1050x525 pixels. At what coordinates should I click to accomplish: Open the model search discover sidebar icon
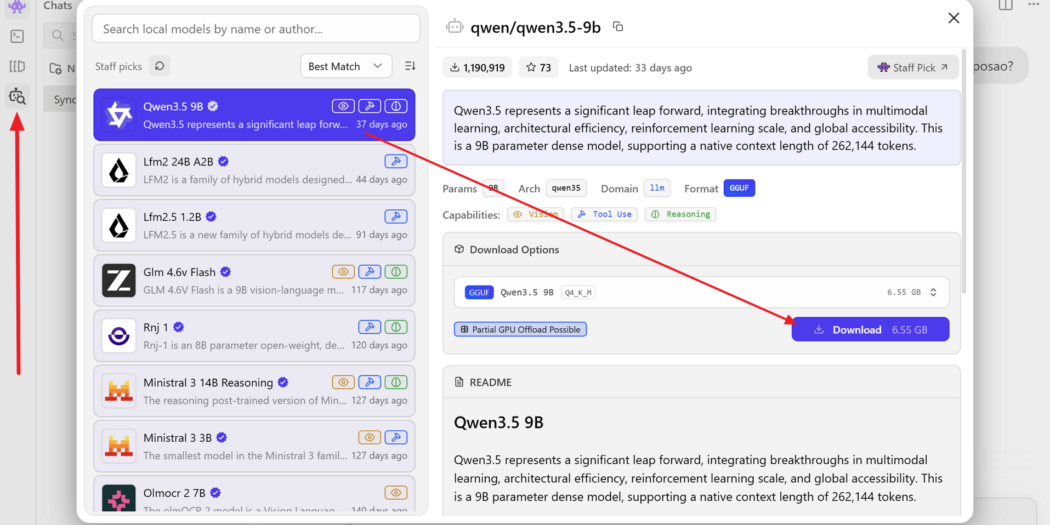17,96
